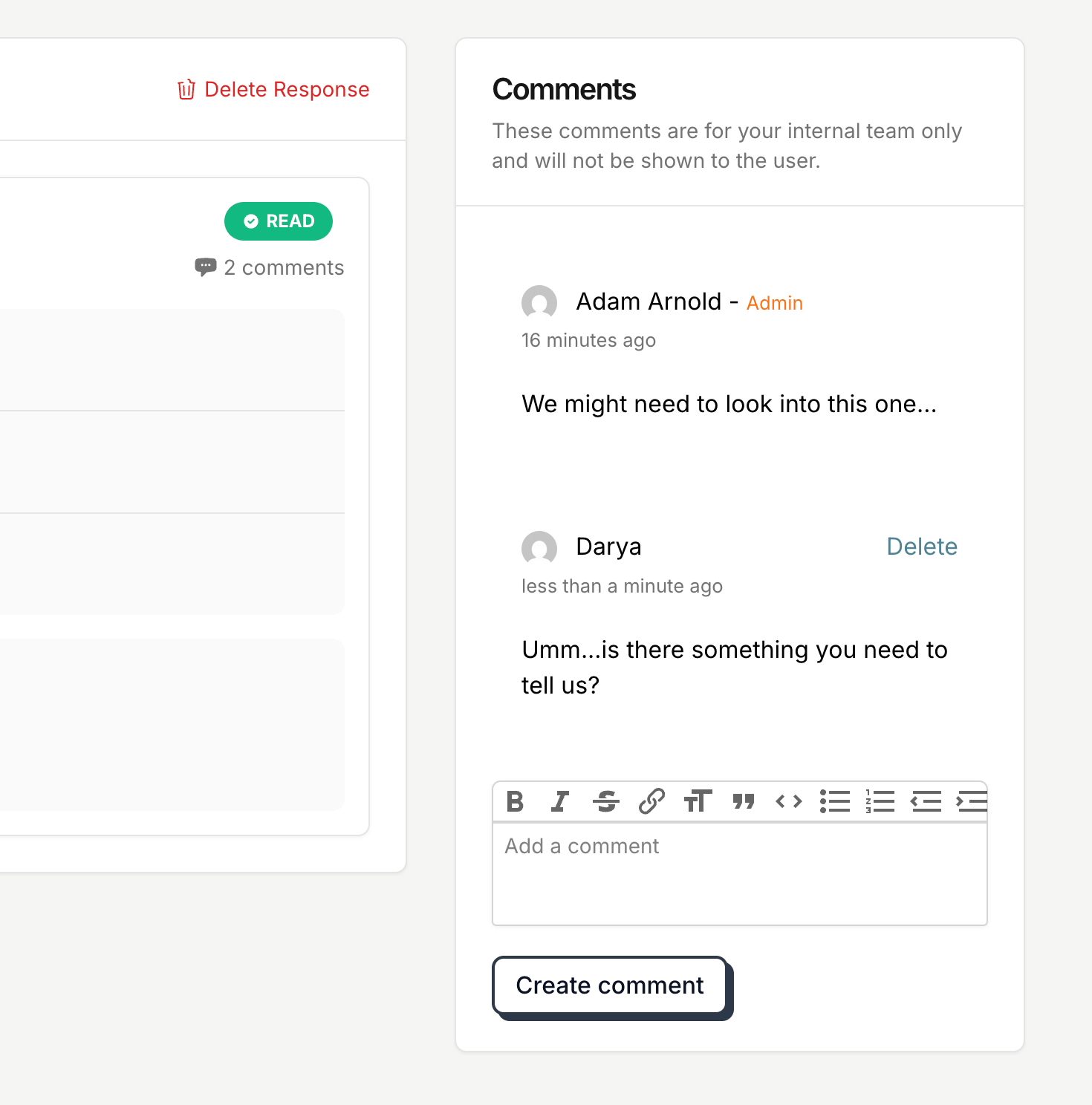Click Darya's profile avatar
Viewport: 1092px width, 1105px height.
pyautogui.click(x=539, y=549)
